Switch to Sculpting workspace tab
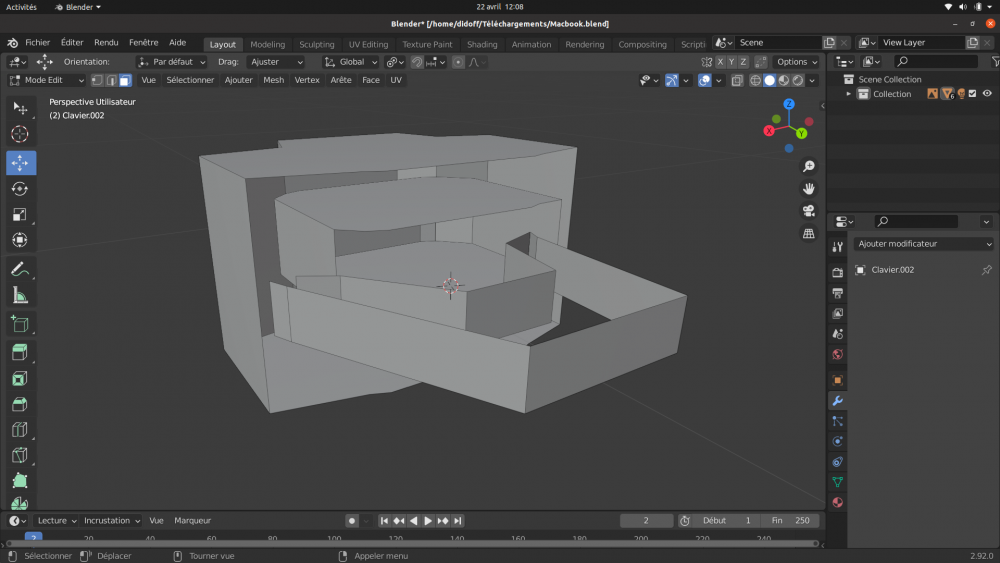 (316, 44)
